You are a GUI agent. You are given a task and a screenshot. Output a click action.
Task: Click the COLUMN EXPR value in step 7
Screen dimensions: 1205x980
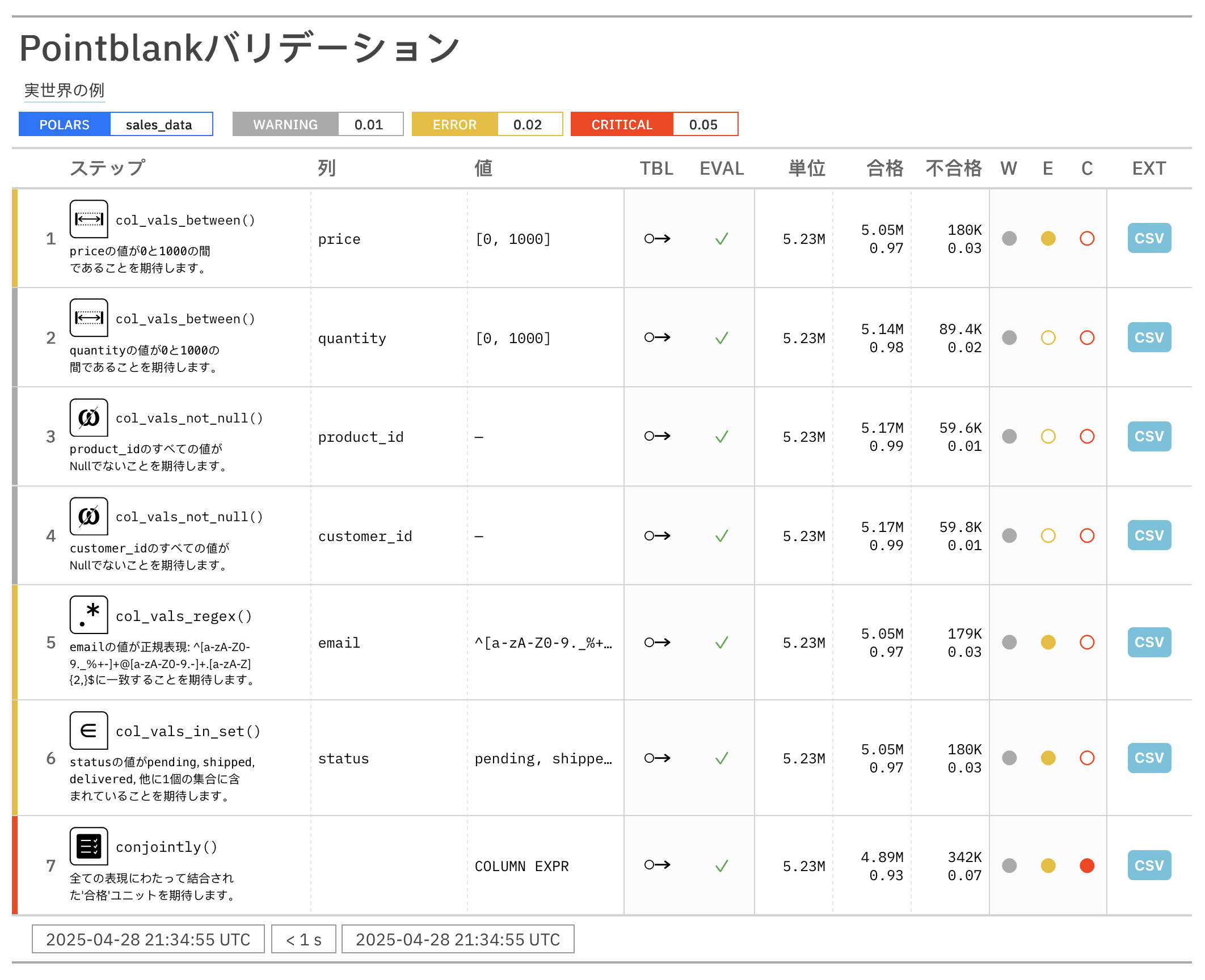[x=521, y=866]
